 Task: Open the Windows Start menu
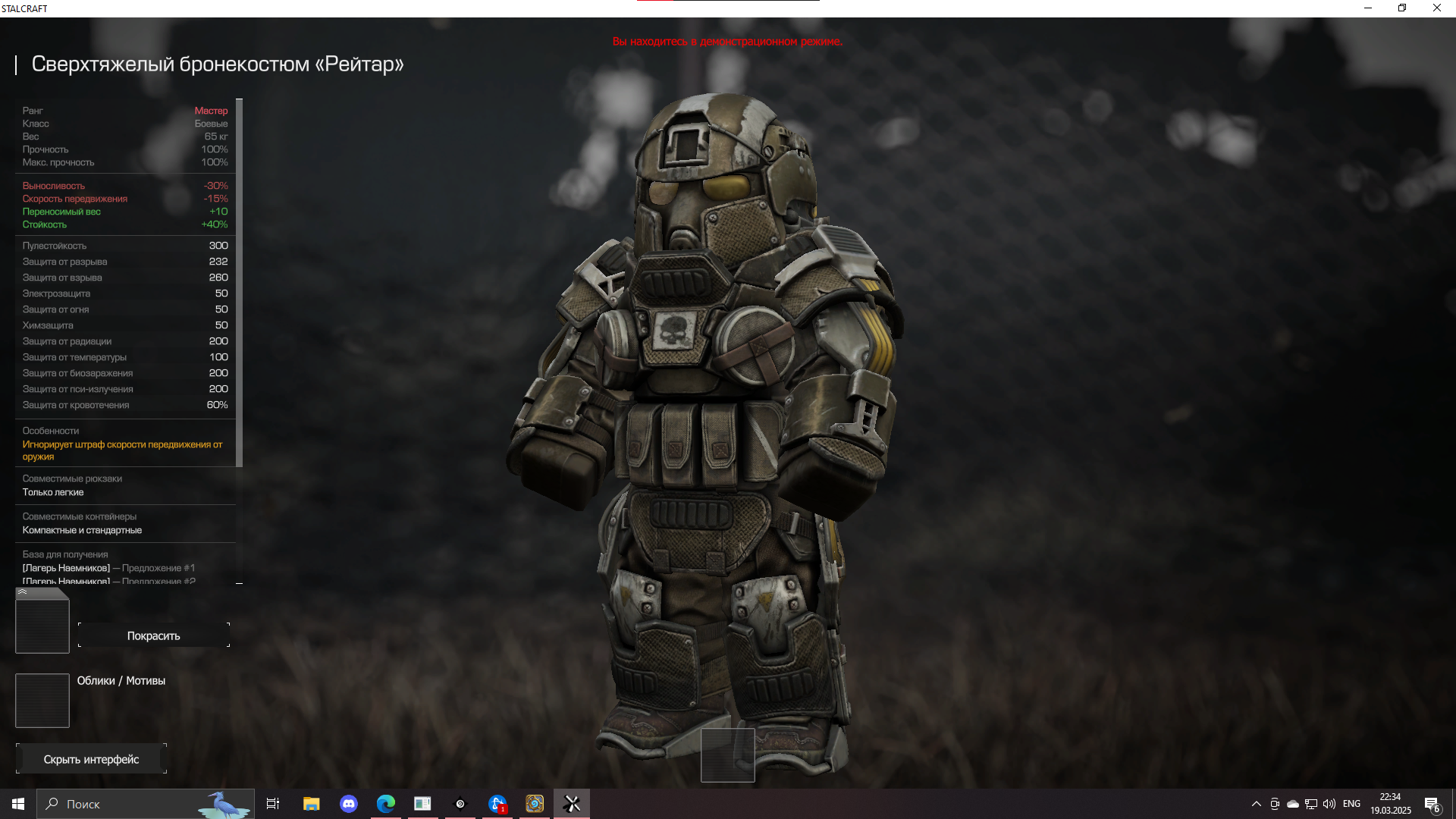(18, 804)
